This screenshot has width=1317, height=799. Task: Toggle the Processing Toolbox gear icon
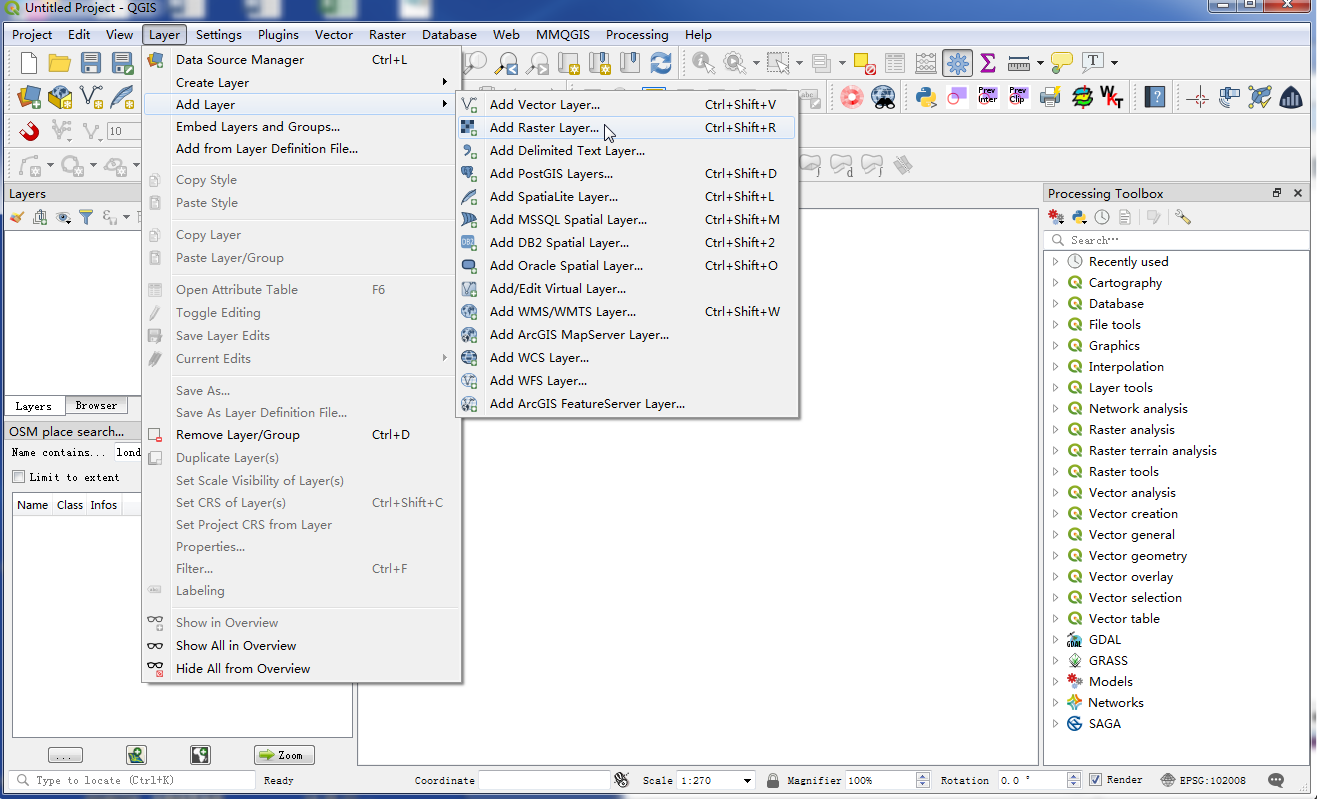(957, 63)
